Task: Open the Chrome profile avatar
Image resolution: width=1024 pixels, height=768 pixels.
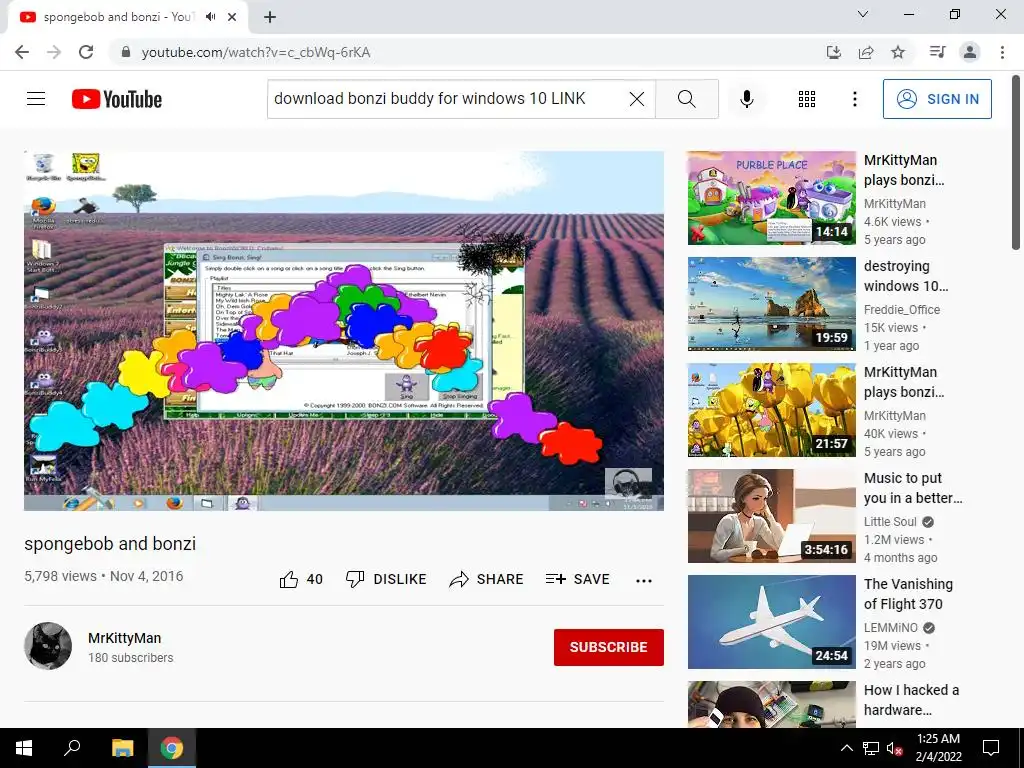Action: click(970, 52)
